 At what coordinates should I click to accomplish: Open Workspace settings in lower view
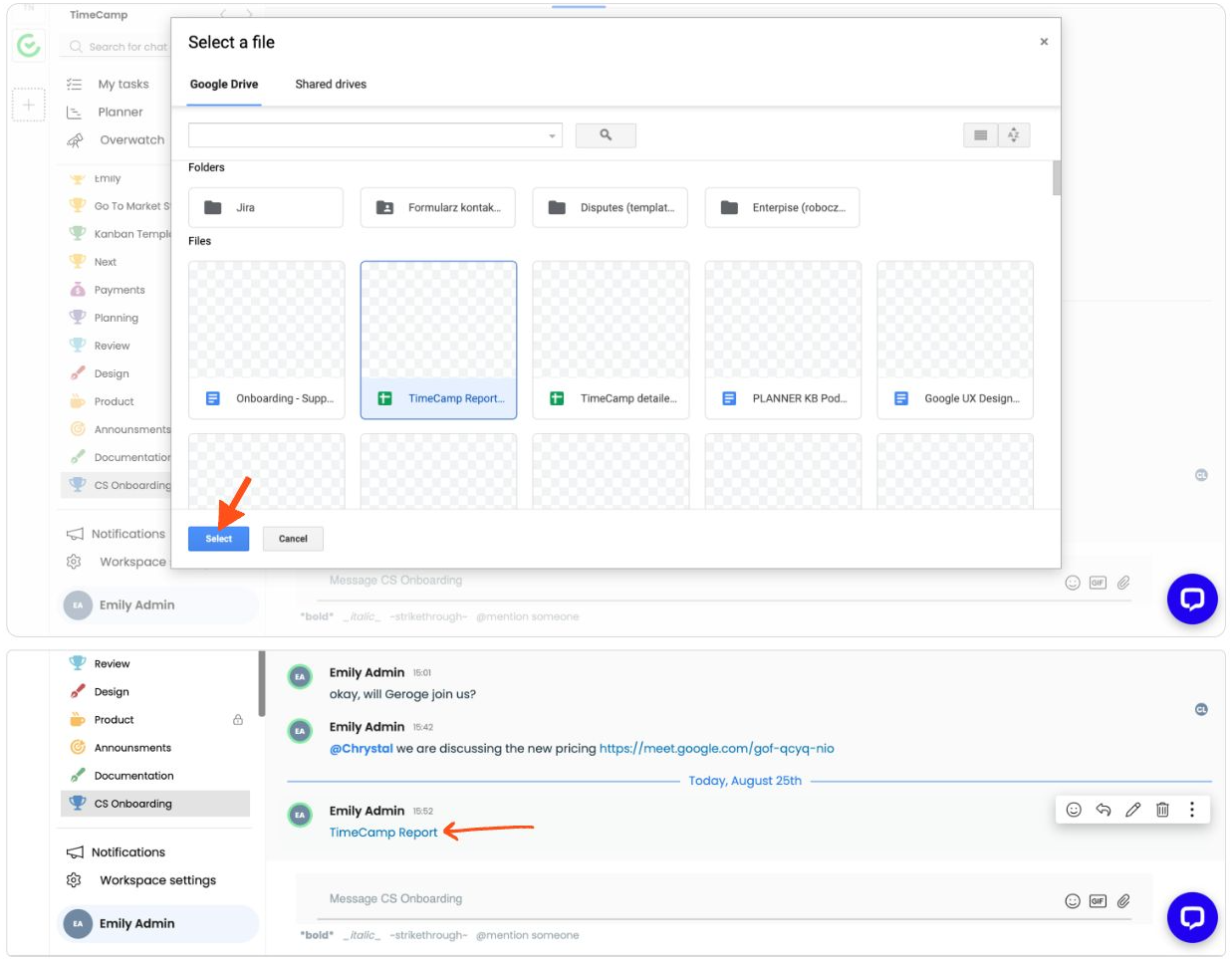(x=157, y=880)
